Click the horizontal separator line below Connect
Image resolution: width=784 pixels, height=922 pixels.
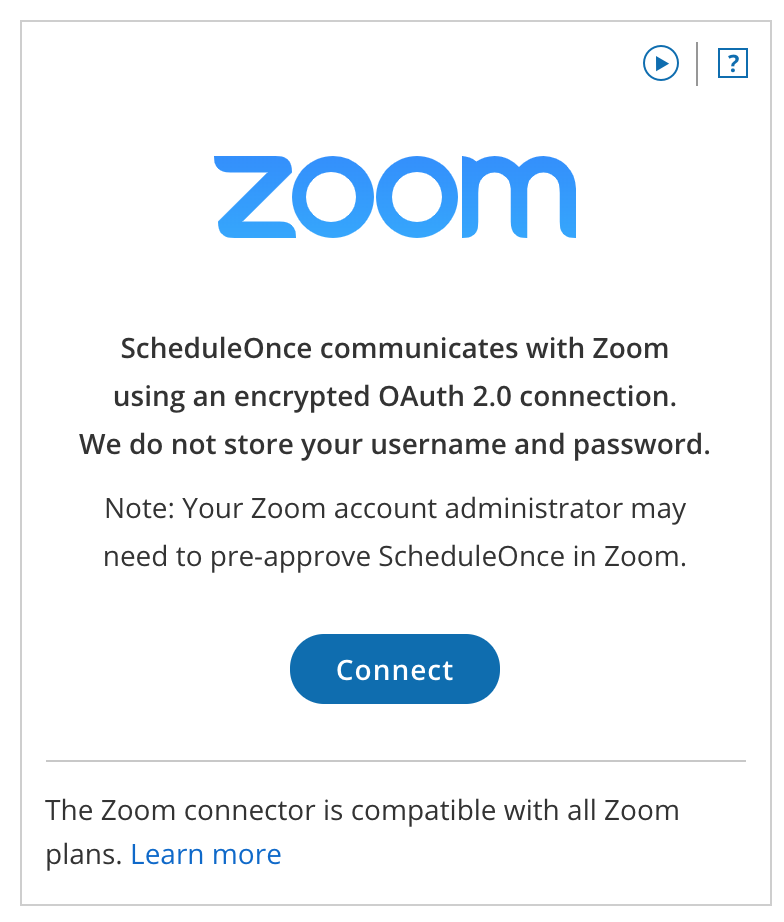coord(395,761)
